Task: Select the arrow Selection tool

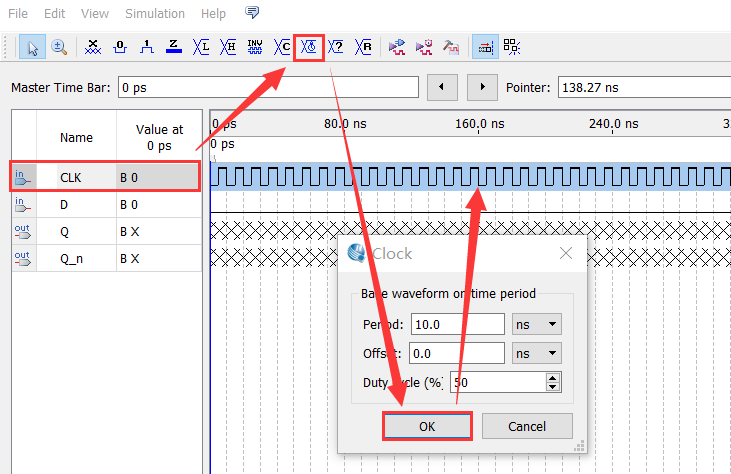Action: coord(32,47)
